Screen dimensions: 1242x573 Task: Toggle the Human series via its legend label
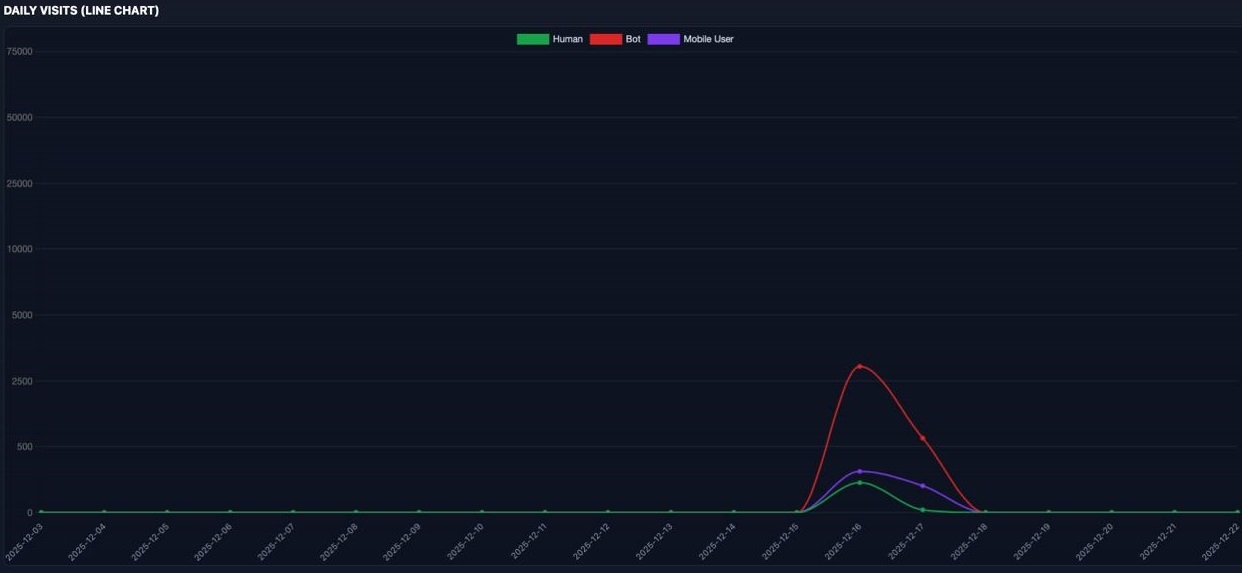[567, 39]
